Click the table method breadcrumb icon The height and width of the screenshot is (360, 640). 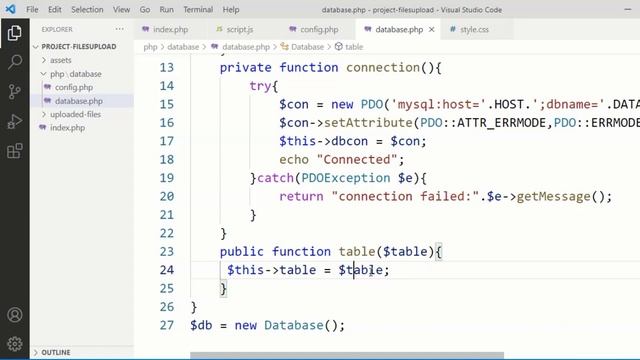pos(338,47)
